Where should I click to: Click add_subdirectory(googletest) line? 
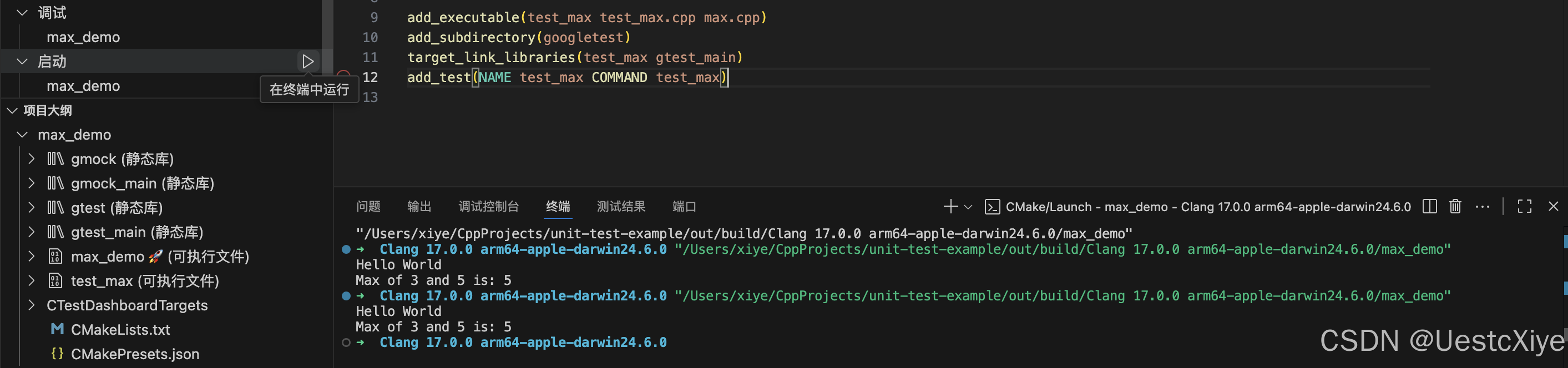click(x=519, y=38)
